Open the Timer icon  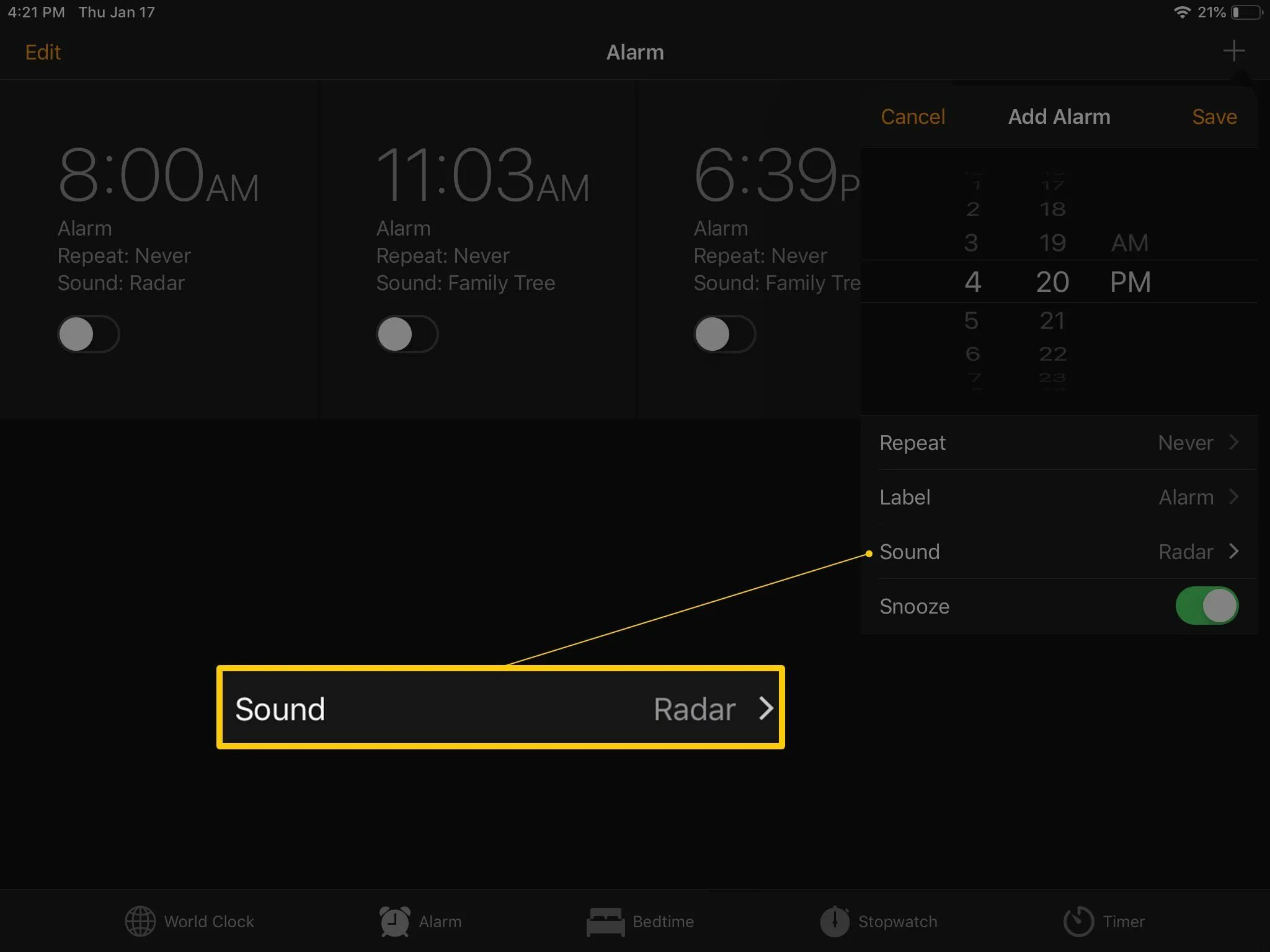coord(1078,921)
